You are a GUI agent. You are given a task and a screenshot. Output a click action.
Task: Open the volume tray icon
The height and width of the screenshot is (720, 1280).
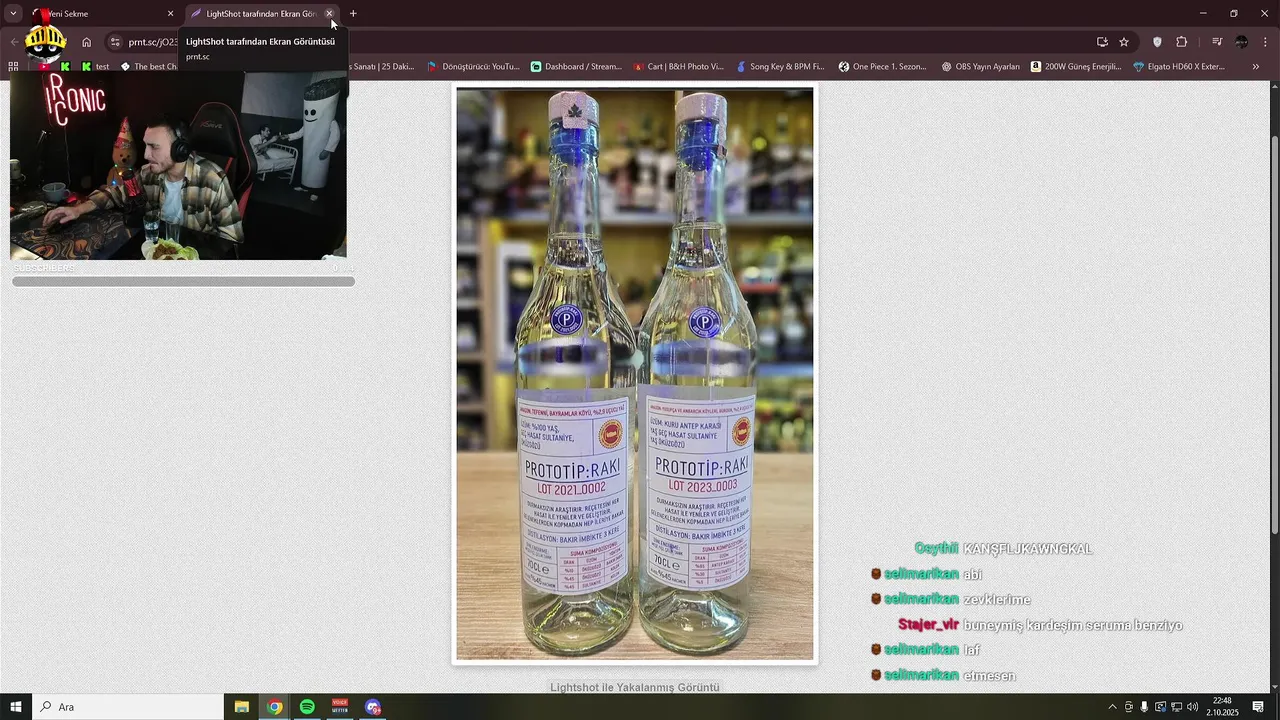tap(1192, 707)
